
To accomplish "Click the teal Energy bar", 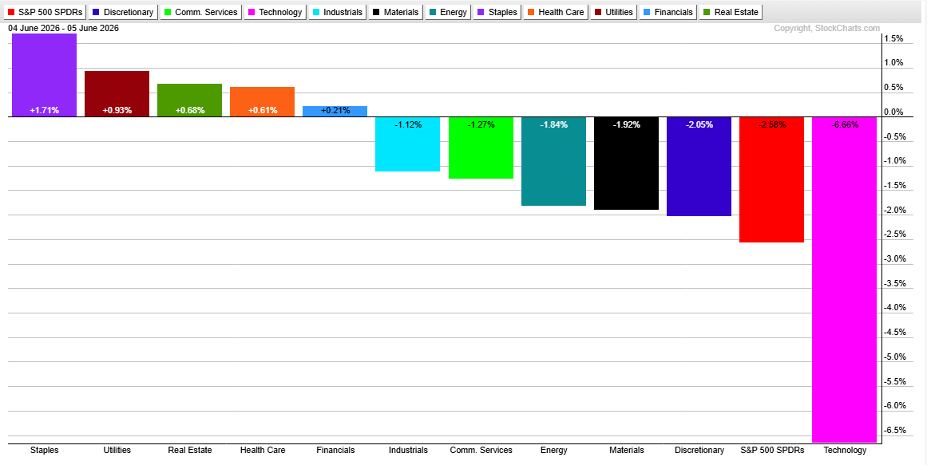I will pos(553,161).
